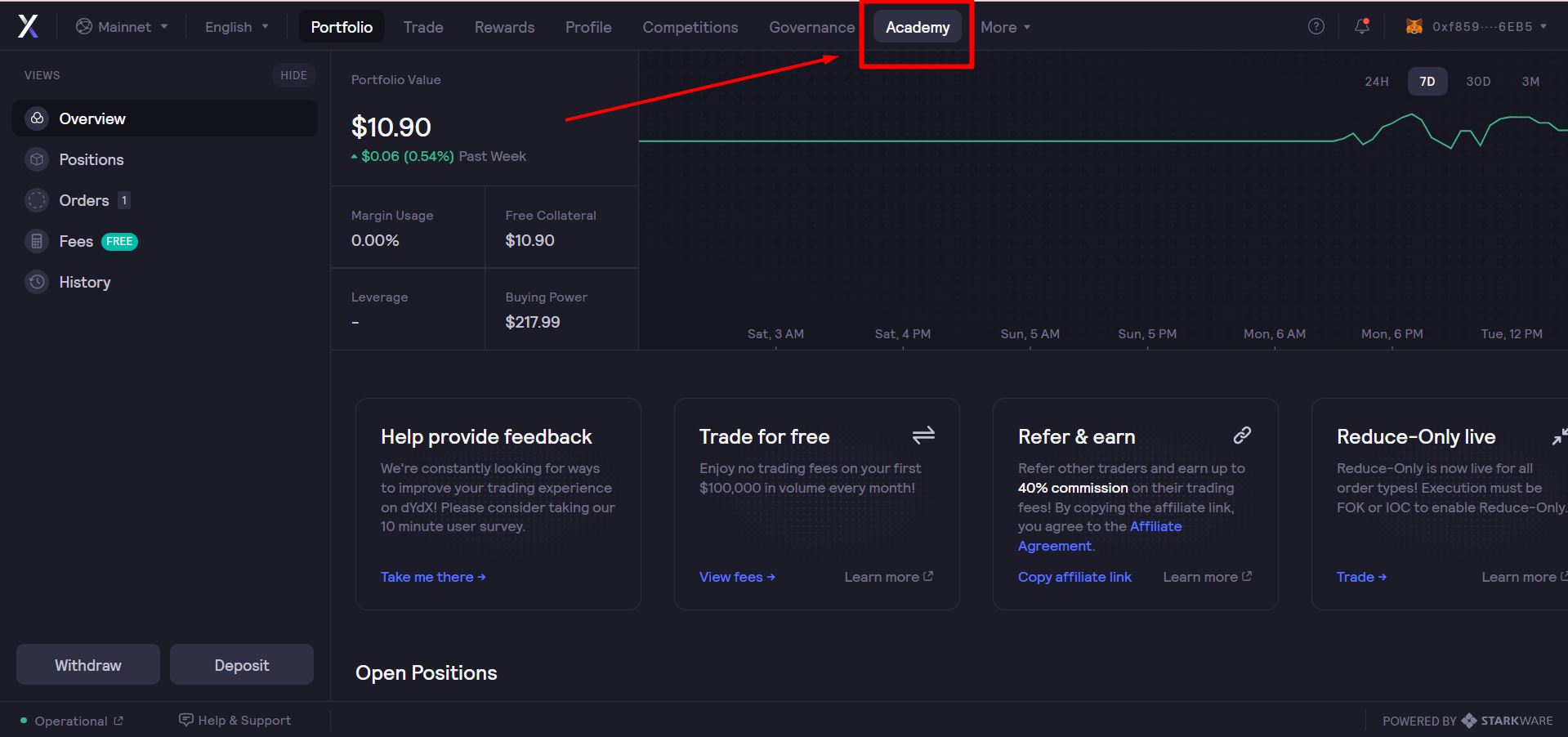Open the Academy tab
The width and height of the screenshot is (1568, 737).
(918, 27)
